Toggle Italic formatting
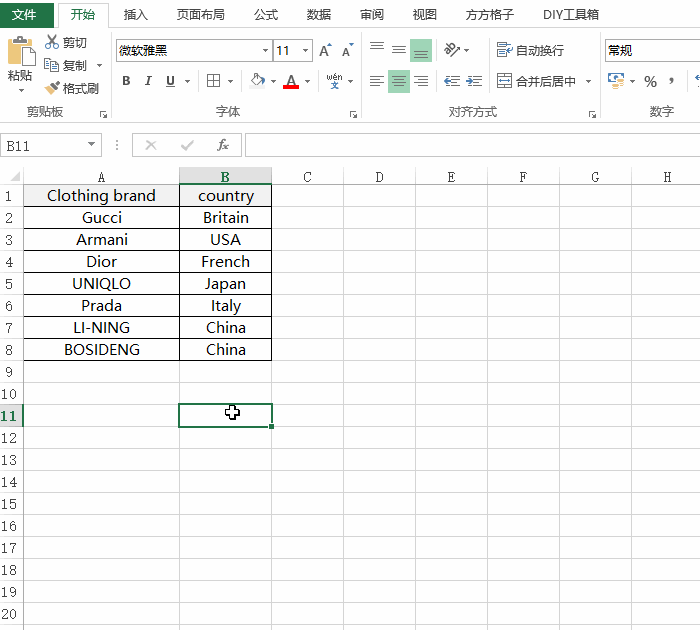This screenshot has width=700, height=630. click(148, 81)
